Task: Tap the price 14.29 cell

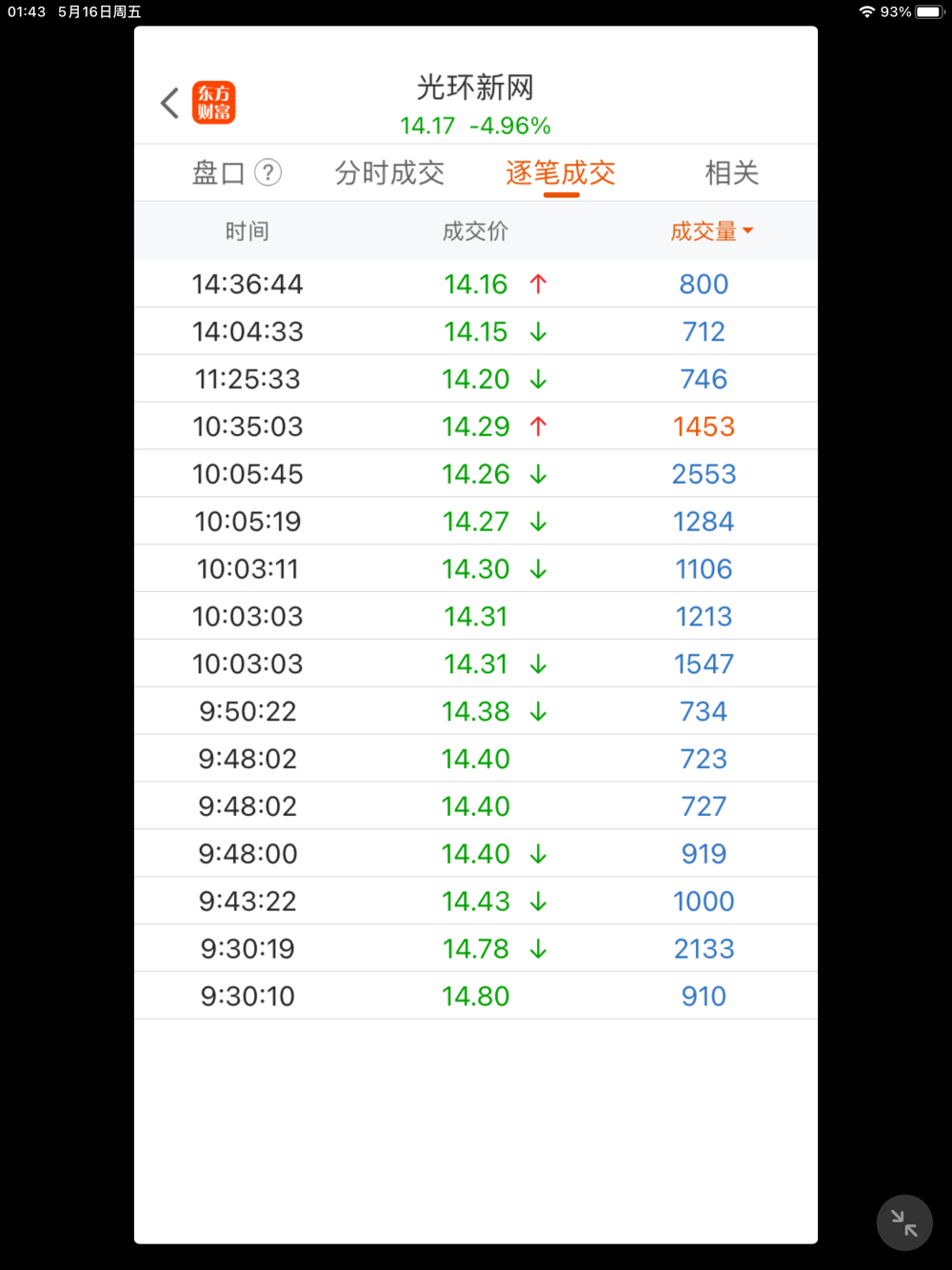Action: click(x=476, y=427)
